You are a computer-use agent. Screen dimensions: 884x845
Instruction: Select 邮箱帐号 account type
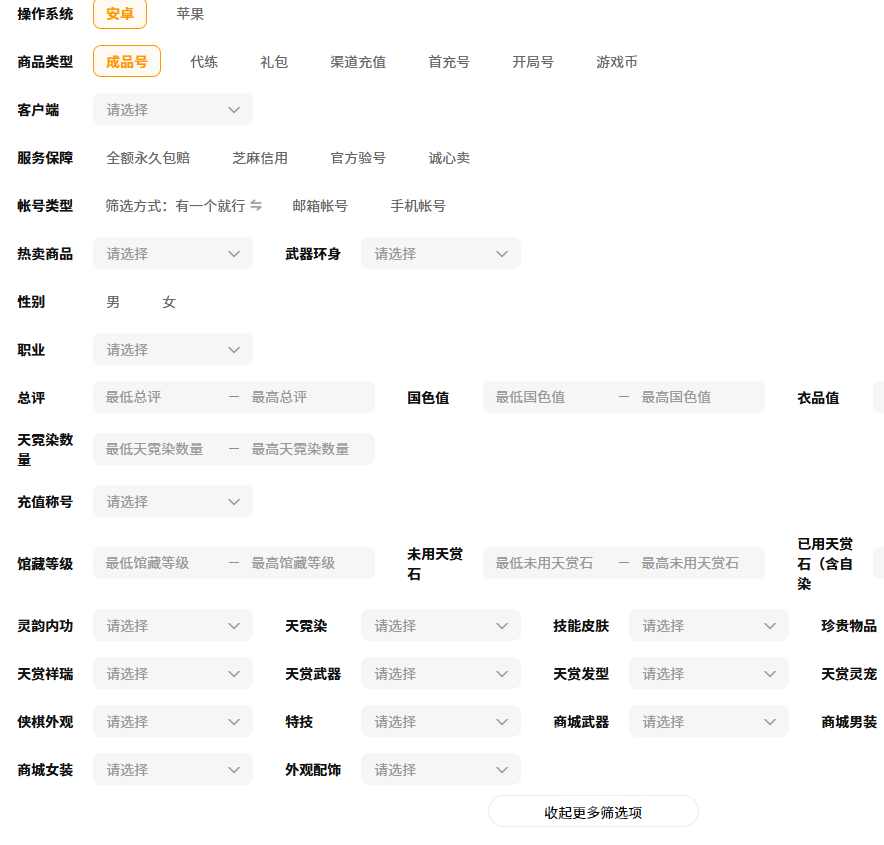pos(320,206)
